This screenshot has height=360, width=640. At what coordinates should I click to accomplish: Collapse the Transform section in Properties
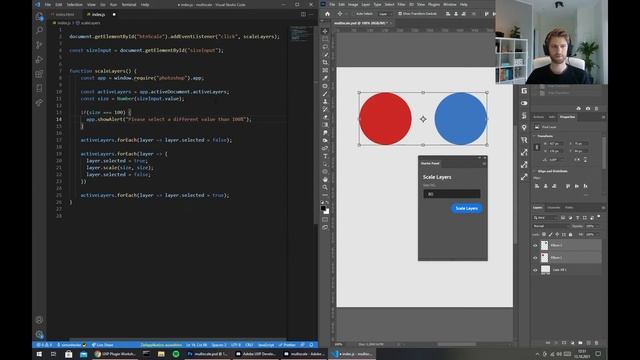(x=534, y=136)
